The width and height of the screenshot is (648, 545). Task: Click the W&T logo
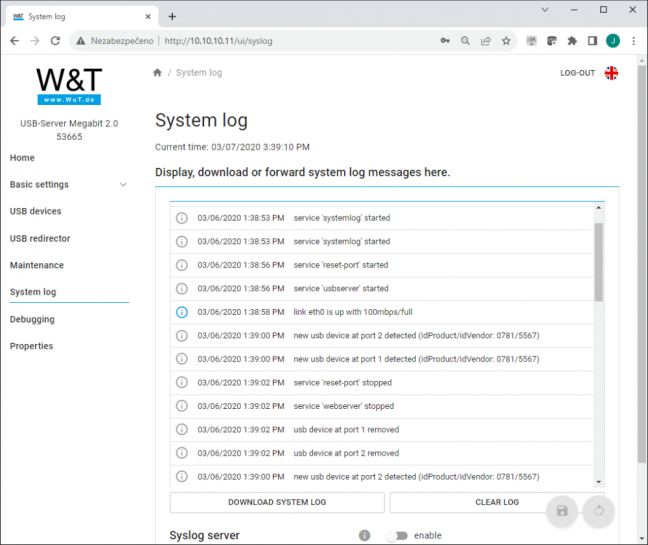point(69,86)
